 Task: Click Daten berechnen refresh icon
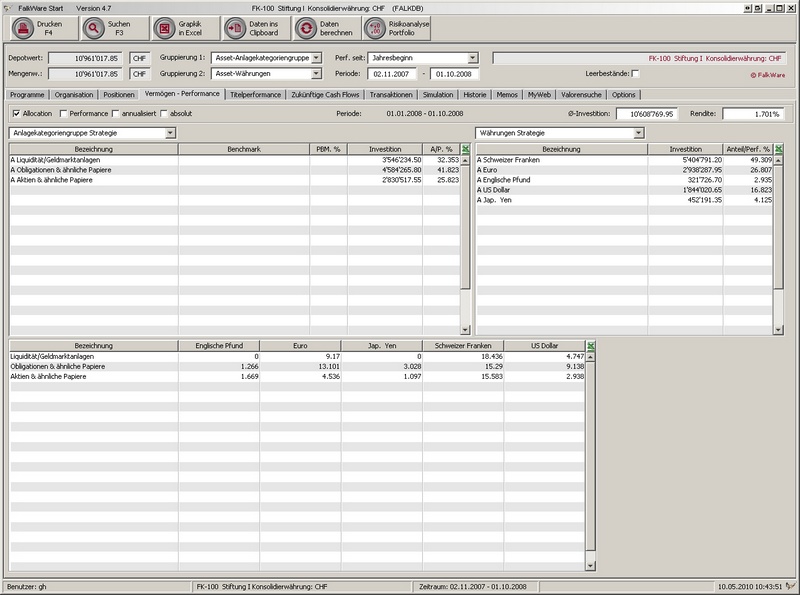pyautogui.click(x=306, y=29)
